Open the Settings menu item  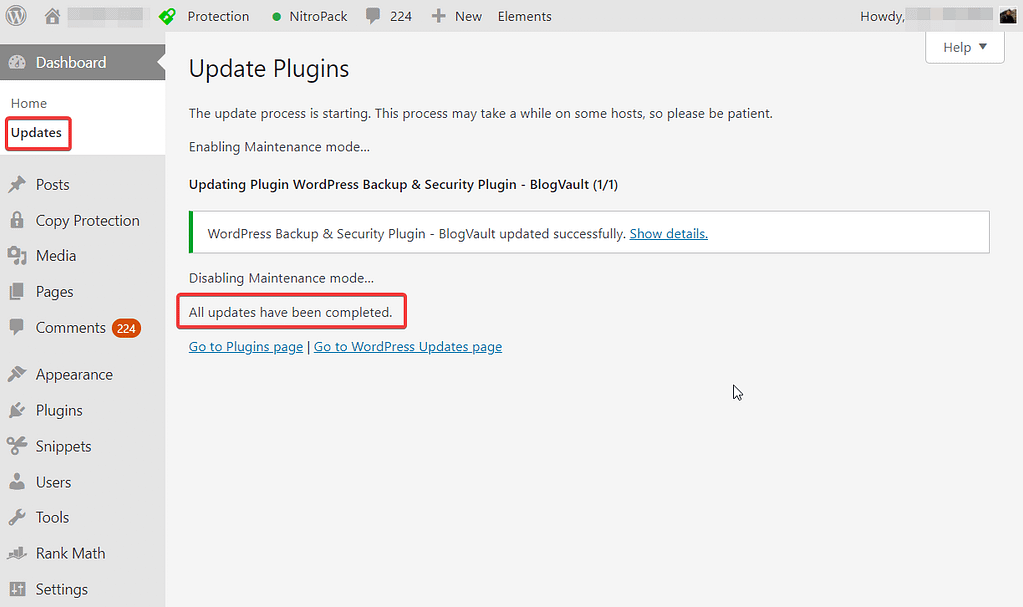(62, 589)
